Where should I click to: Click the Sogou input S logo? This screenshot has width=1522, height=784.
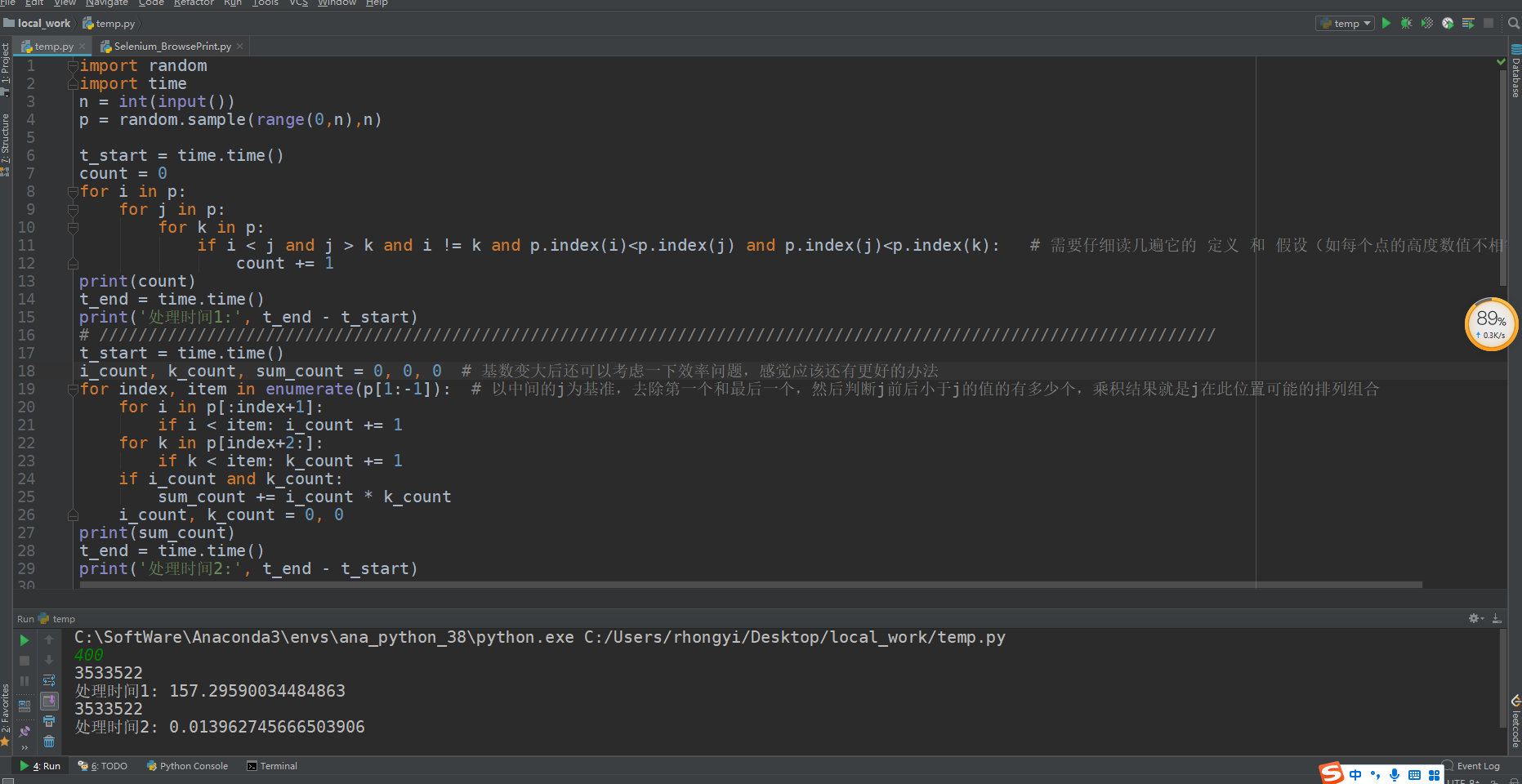click(1332, 773)
